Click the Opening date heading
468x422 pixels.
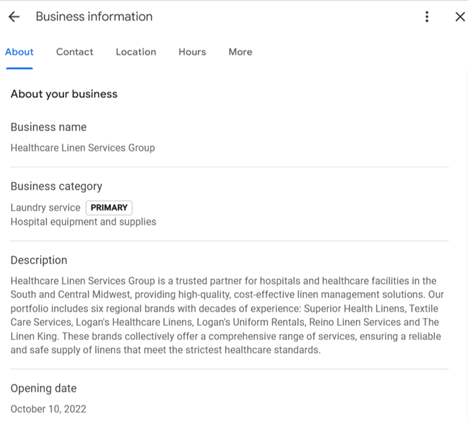[44, 389]
